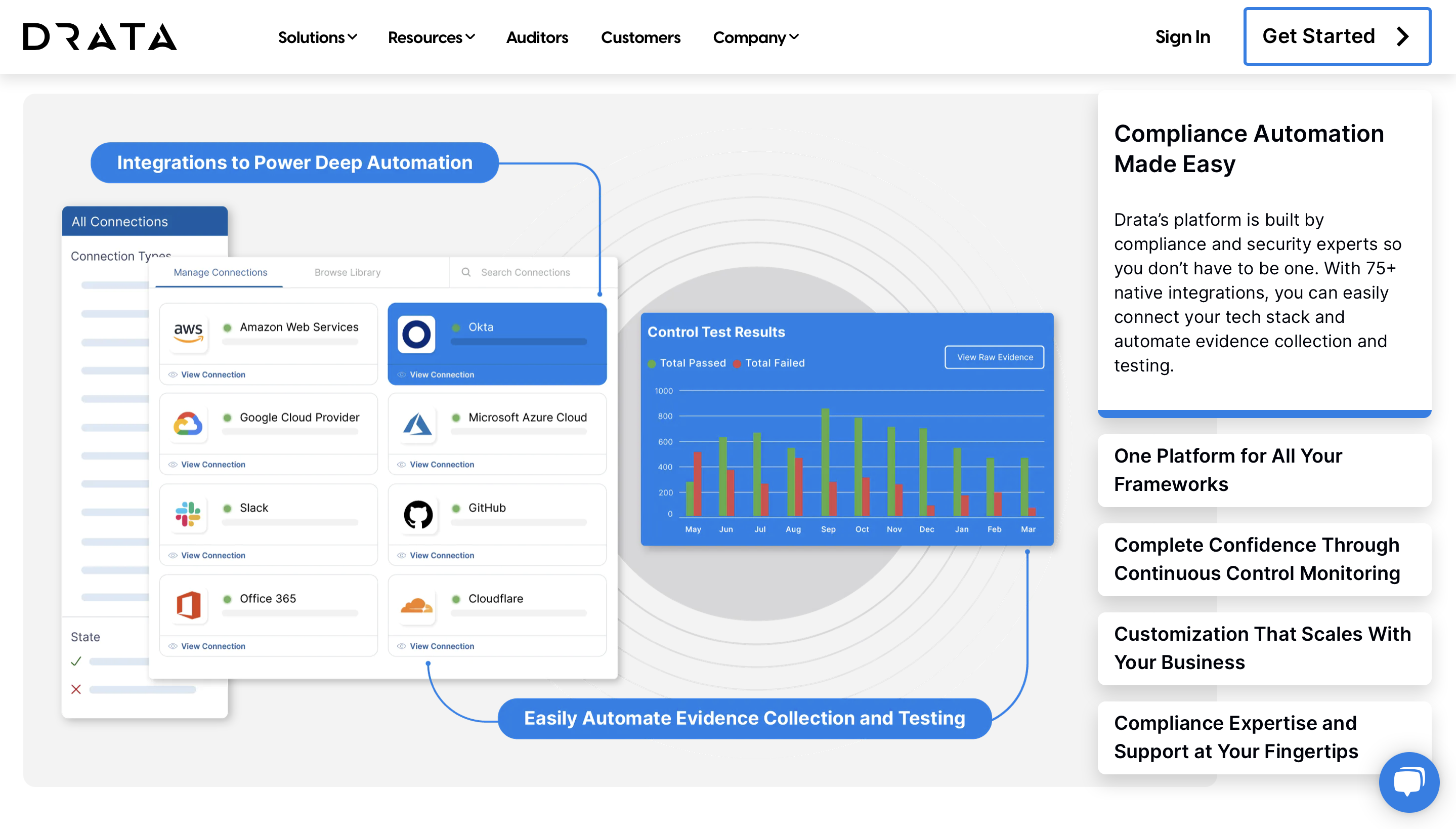Click View Connection under GitHub
This screenshot has height=829, width=1456.
pos(442,555)
